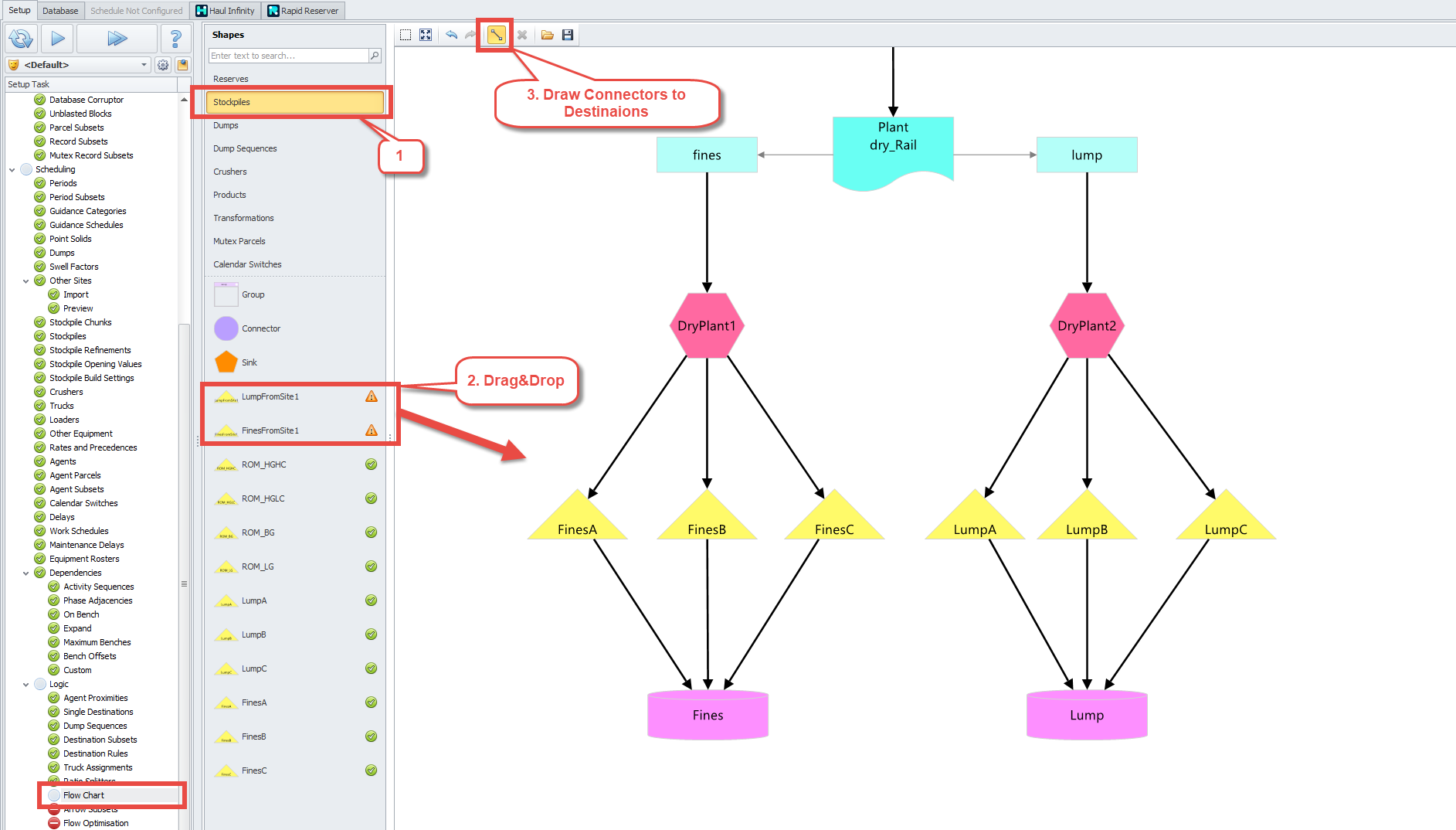Image resolution: width=1456 pixels, height=830 pixels.
Task: Switch to the Database tab
Action: point(60,10)
